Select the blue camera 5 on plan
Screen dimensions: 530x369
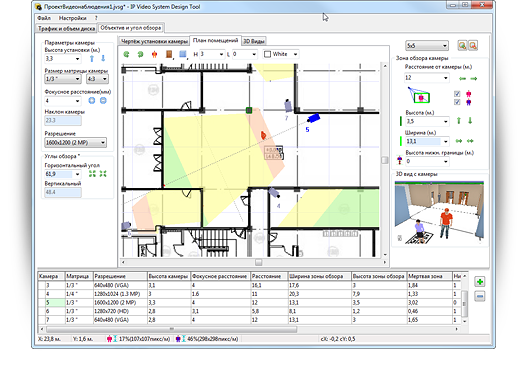pyautogui.click(x=313, y=118)
